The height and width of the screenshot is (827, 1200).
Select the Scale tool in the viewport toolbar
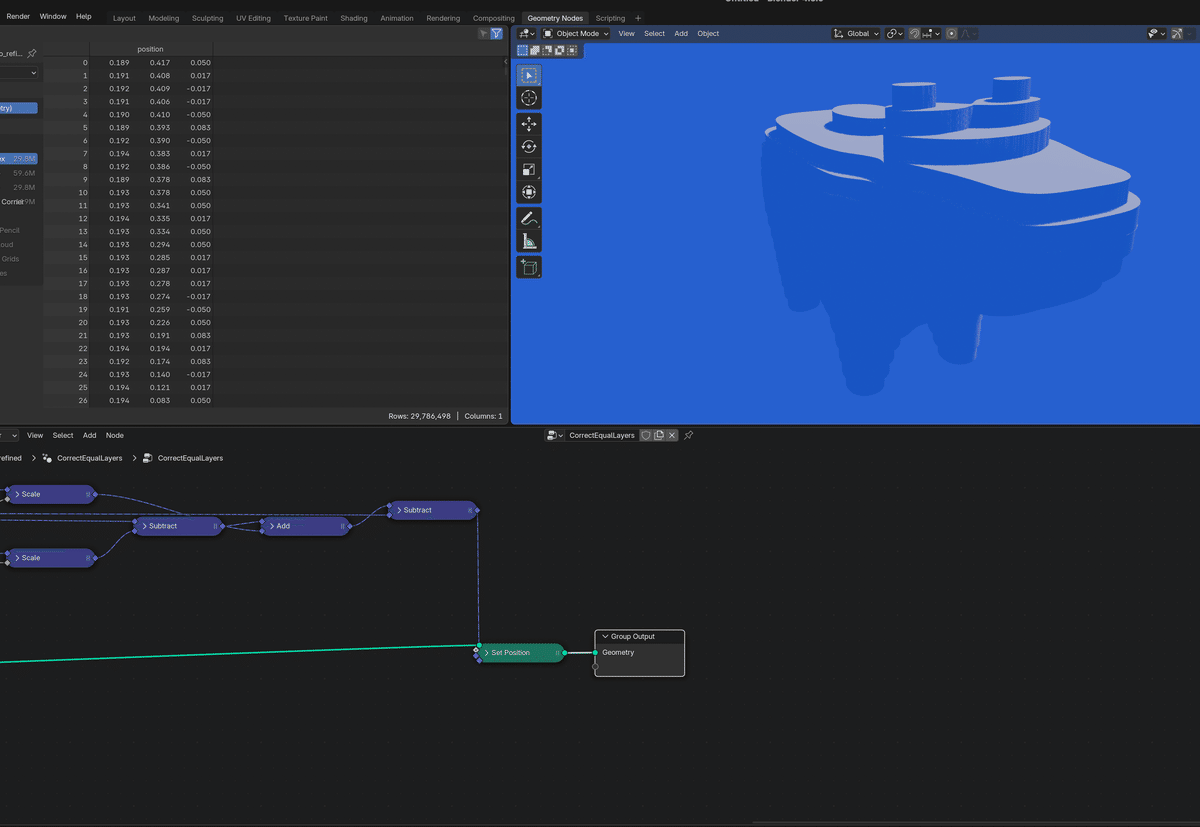(x=529, y=169)
